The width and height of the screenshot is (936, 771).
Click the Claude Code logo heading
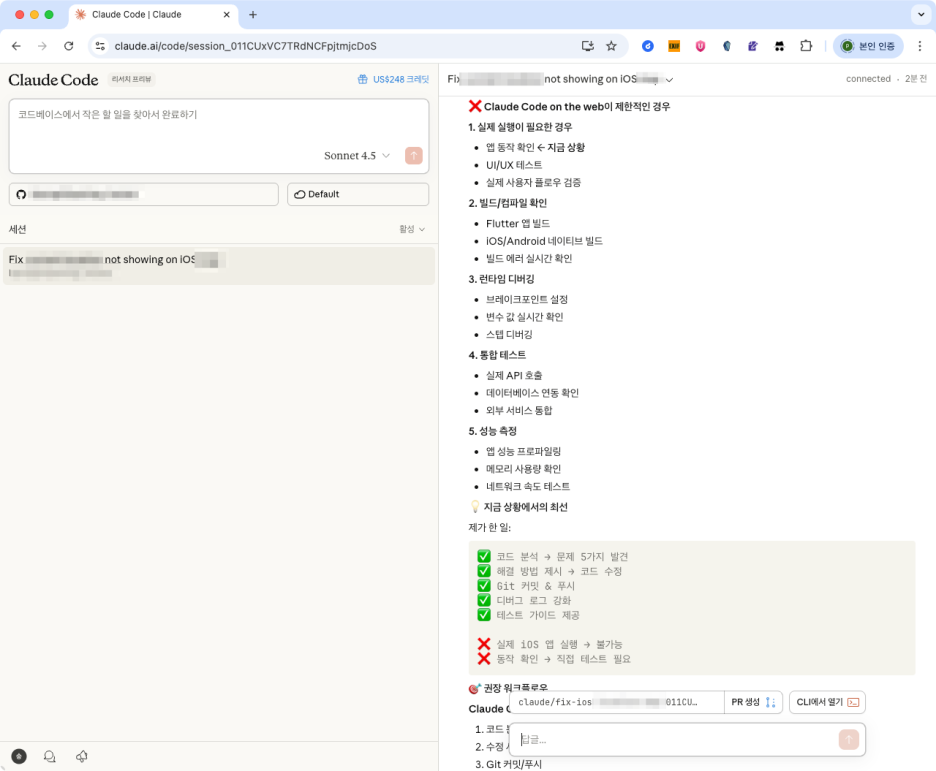53,79
